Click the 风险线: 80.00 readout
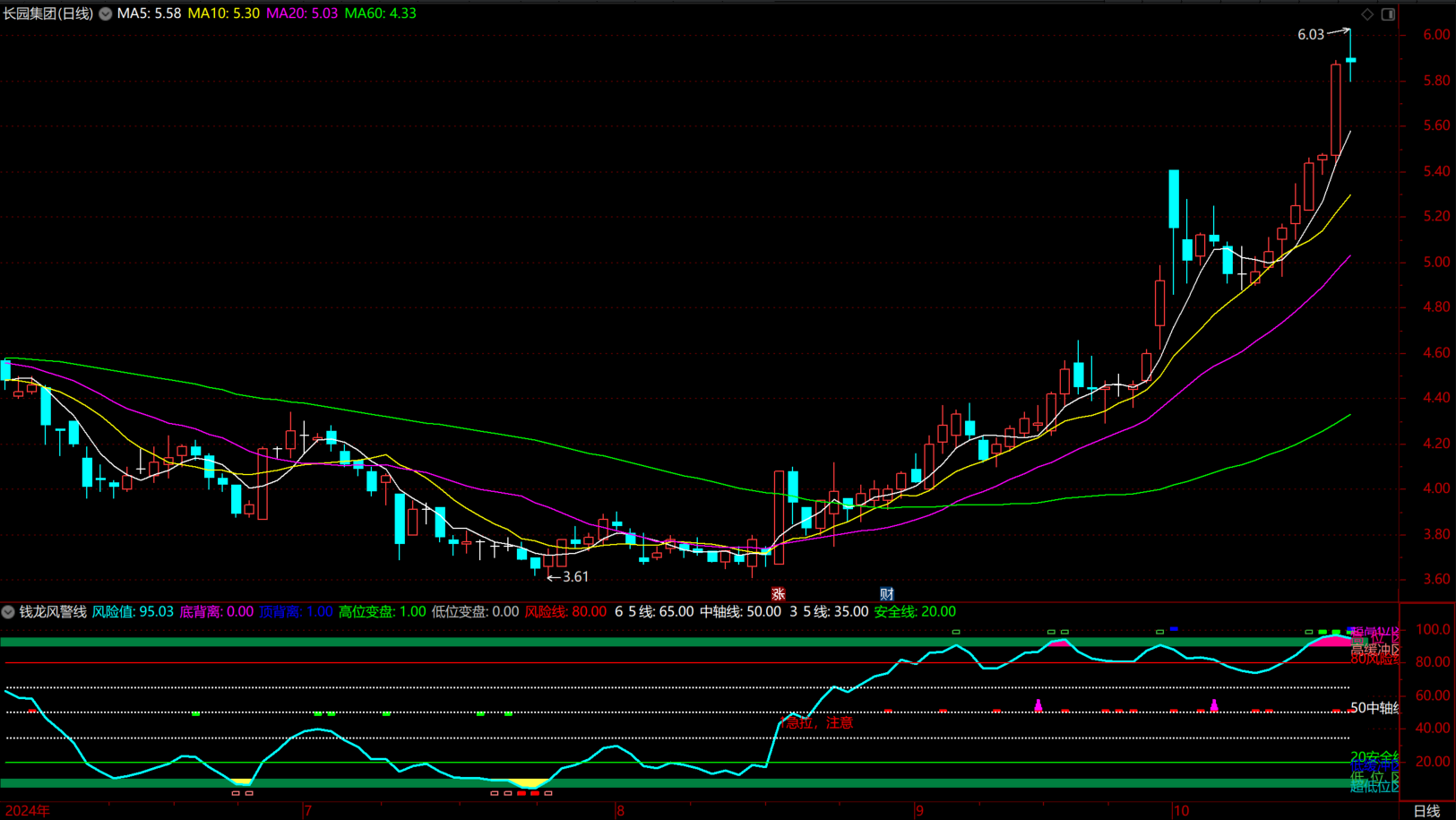Image resolution: width=1456 pixels, height=820 pixels. pyautogui.click(x=565, y=612)
